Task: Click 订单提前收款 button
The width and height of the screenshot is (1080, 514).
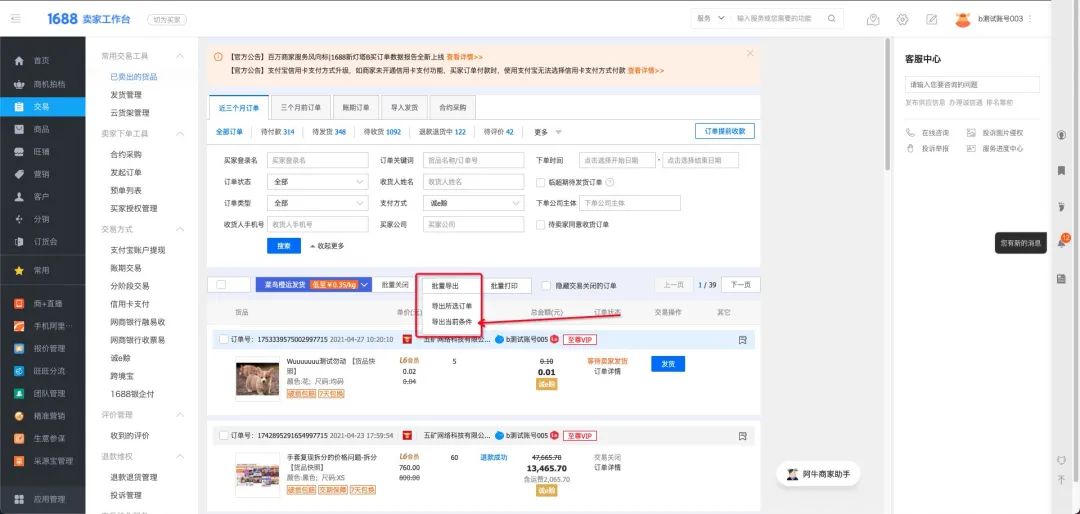Action: [725, 131]
